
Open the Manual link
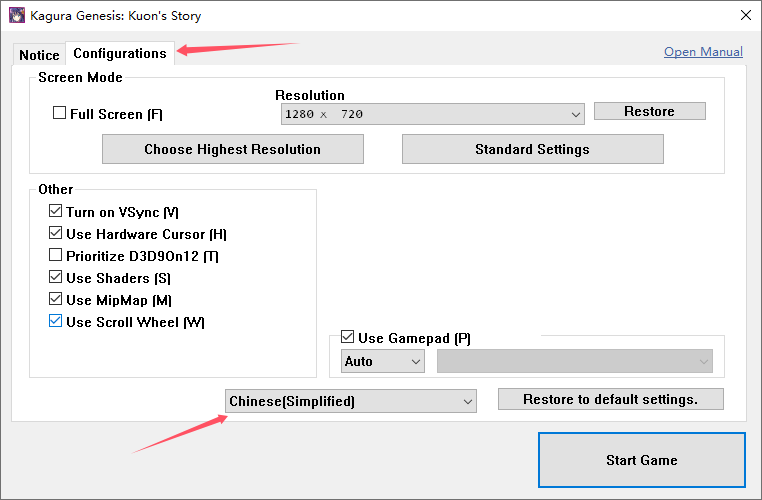[x=703, y=52]
